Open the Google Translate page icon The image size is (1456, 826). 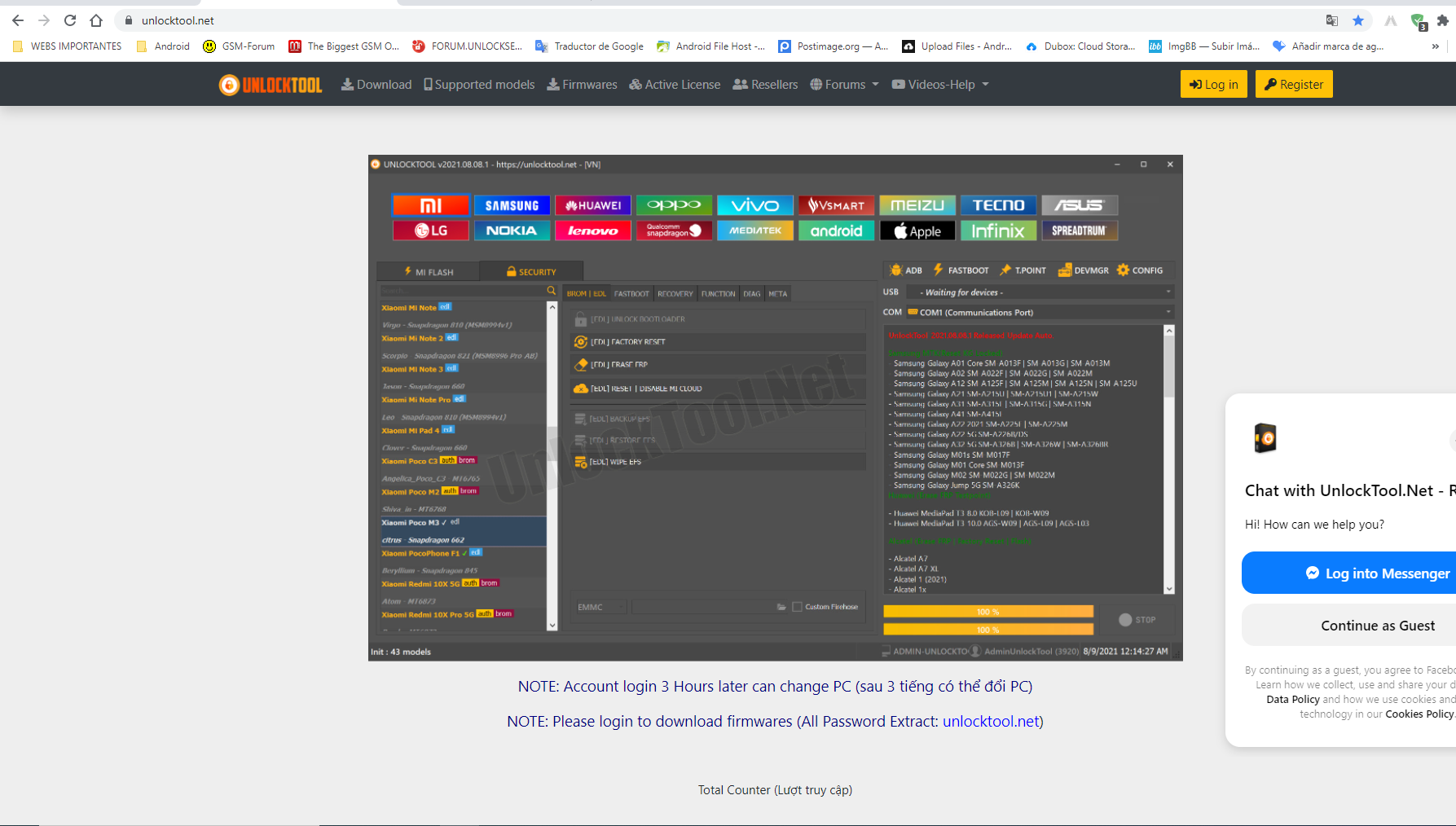1332,20
